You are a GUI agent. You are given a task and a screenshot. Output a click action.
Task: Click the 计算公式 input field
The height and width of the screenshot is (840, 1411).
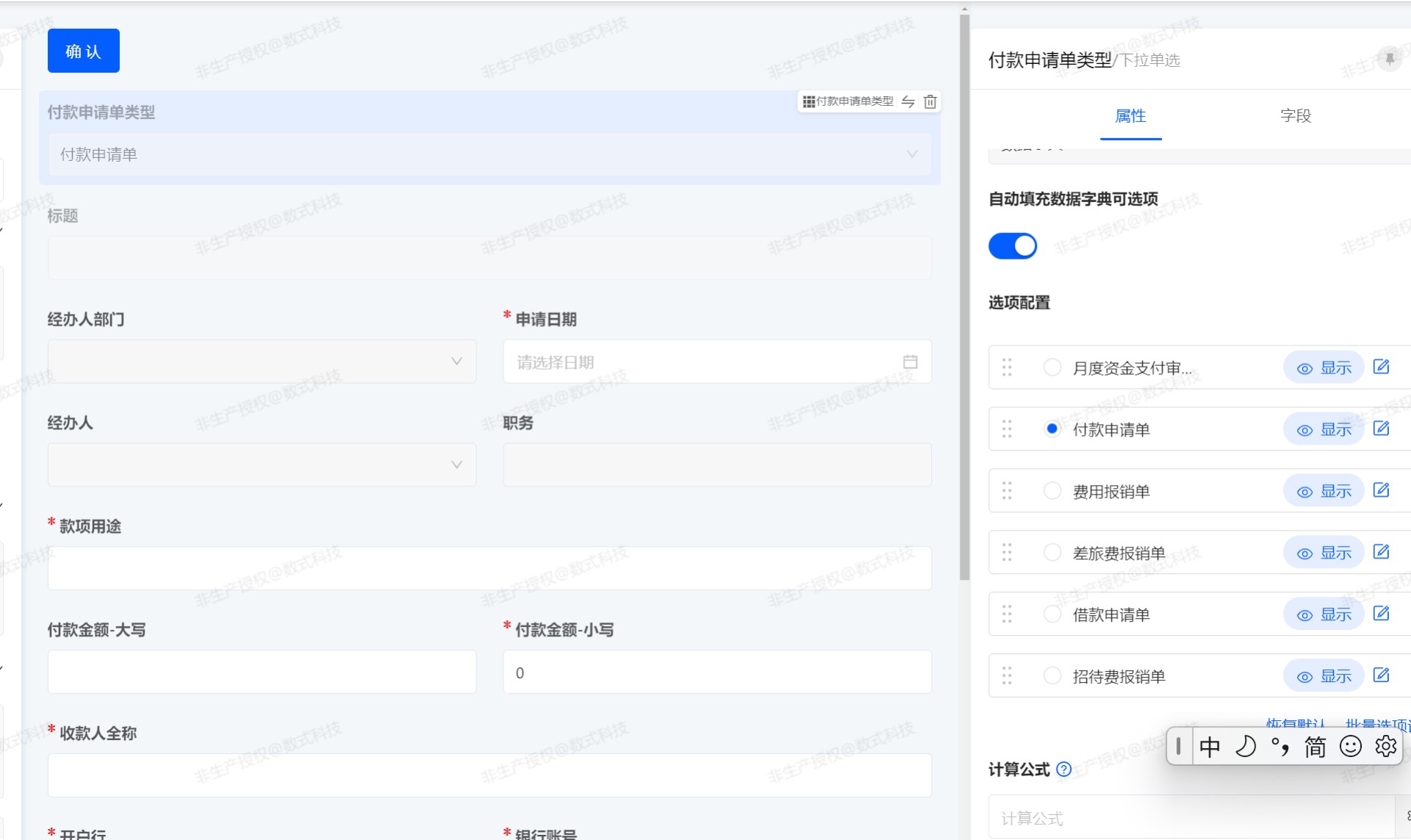(1191, 817)
